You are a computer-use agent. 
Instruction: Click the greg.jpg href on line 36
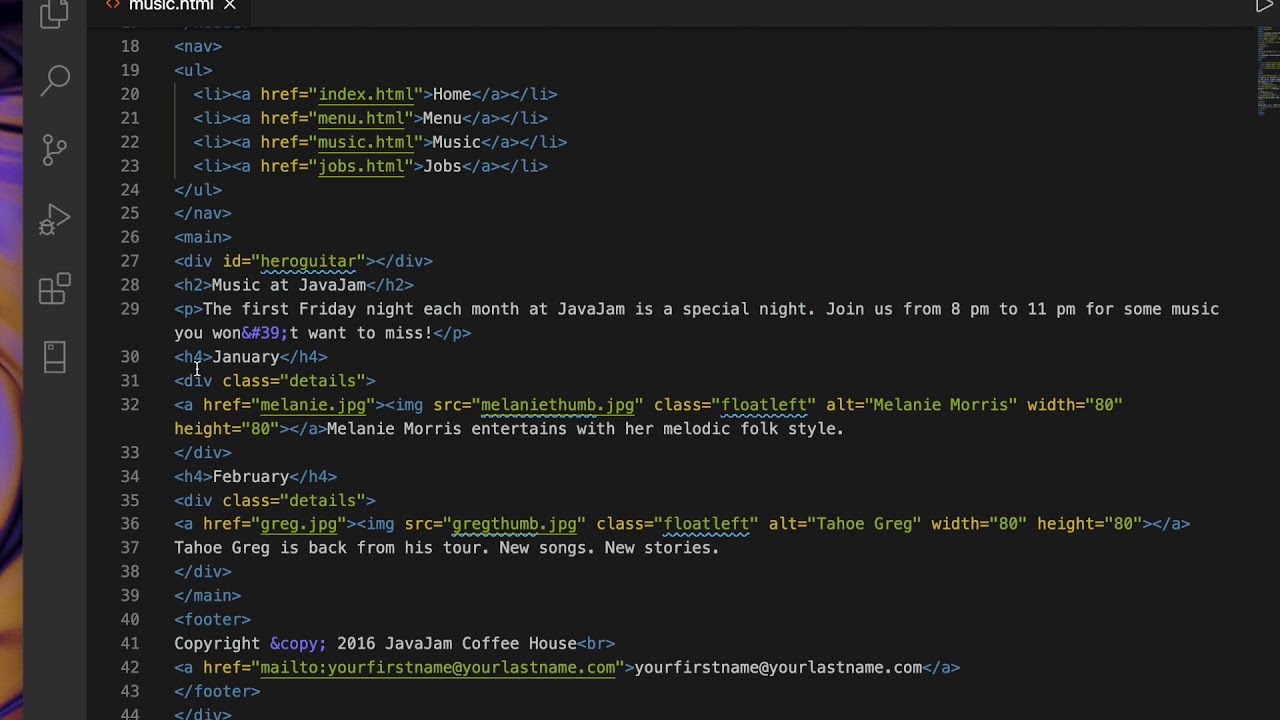(x=299, y=524)
